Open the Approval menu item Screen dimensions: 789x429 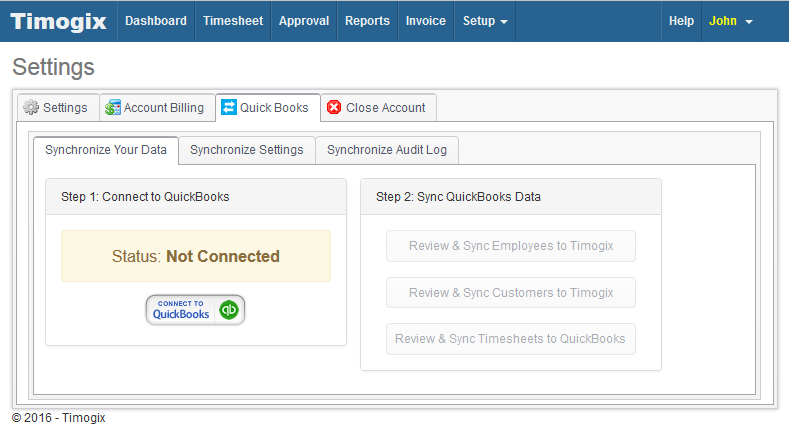[x=304, y=21]
